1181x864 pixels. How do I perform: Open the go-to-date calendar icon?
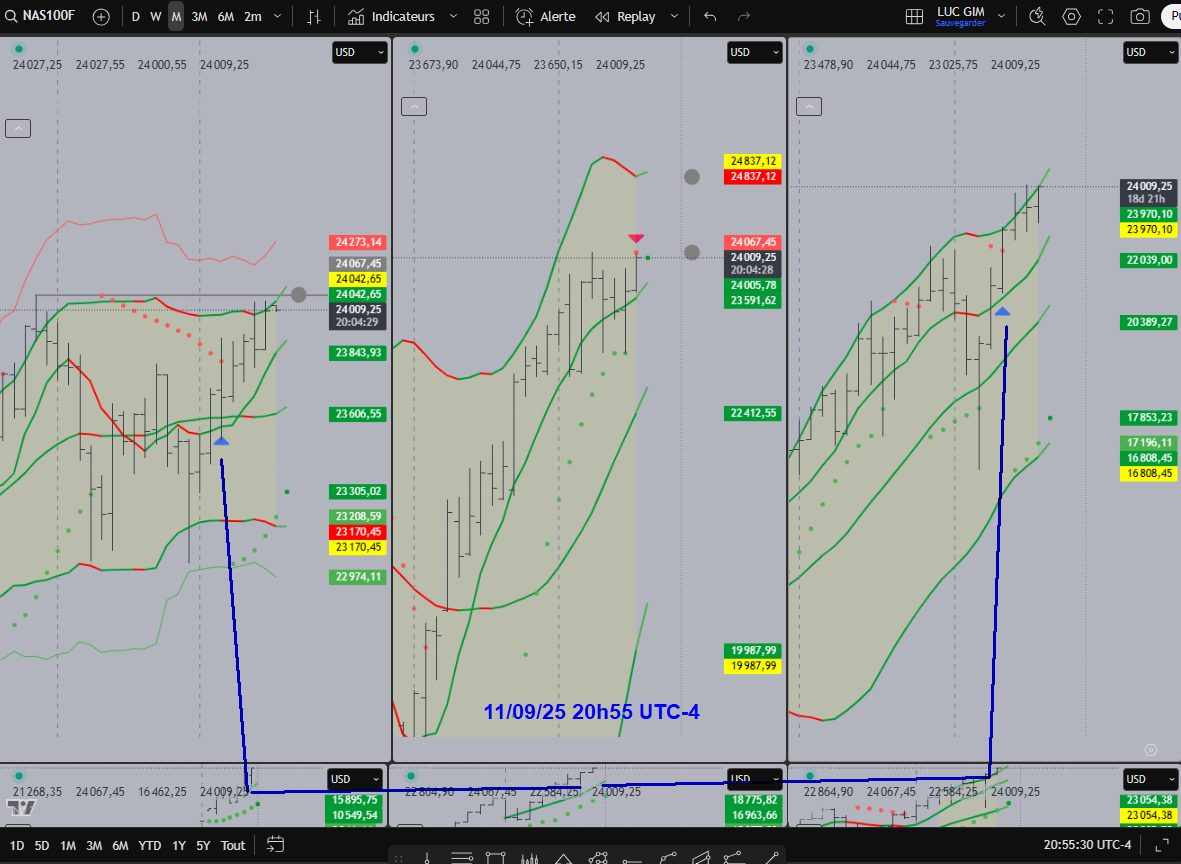tap(275, 844)
